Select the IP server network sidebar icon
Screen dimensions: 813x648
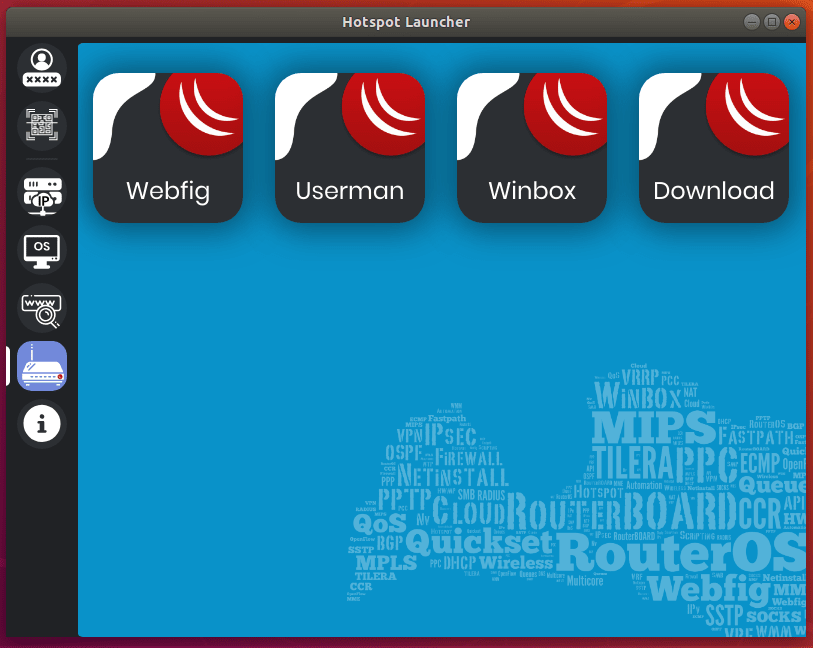point(41,192)
